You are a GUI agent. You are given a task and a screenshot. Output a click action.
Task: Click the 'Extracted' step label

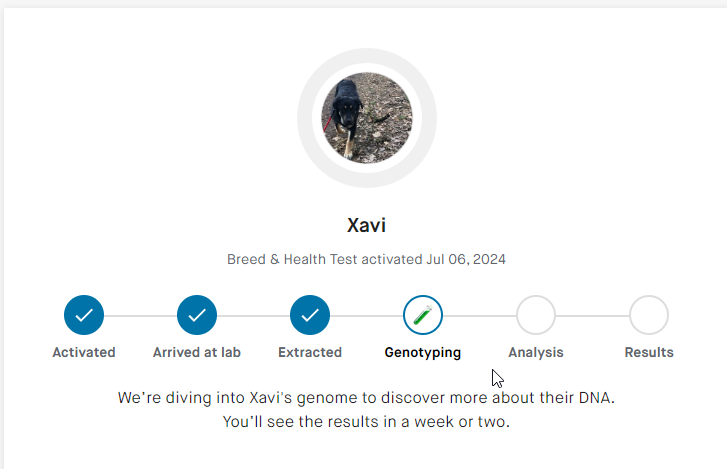click(x=310, y=352)
